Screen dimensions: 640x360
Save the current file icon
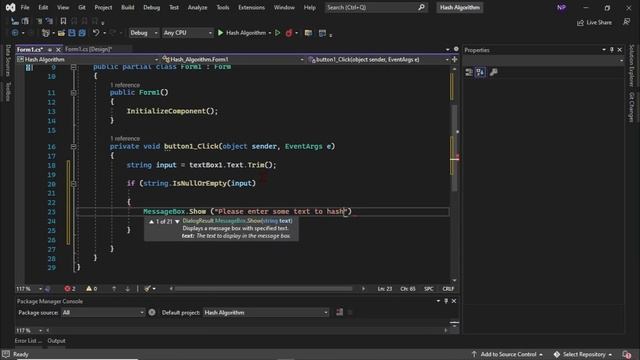(x=72, y=33)
